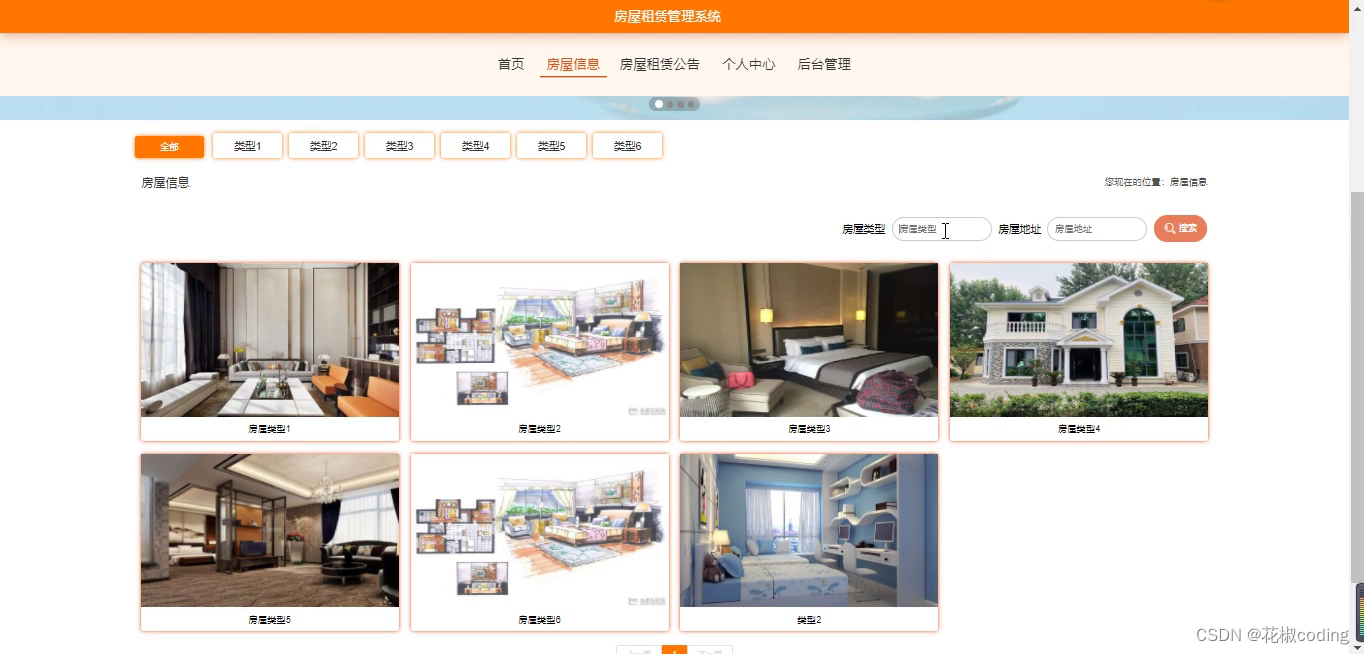Viewport: 1364px width, 654px height.
Task: Click the blue bedroom 类型2 listing
Action: pyautogui.click(x=808, y=531)
